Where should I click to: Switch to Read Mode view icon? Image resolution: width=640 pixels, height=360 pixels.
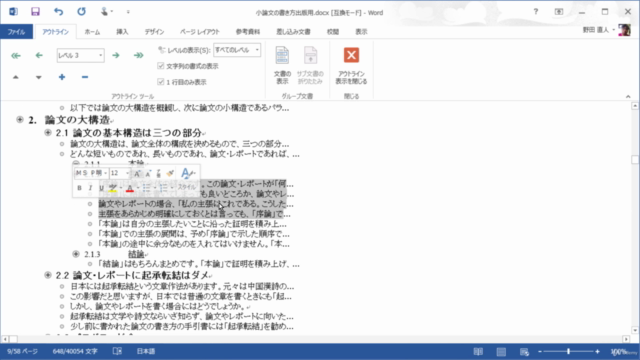pos(478,351)
